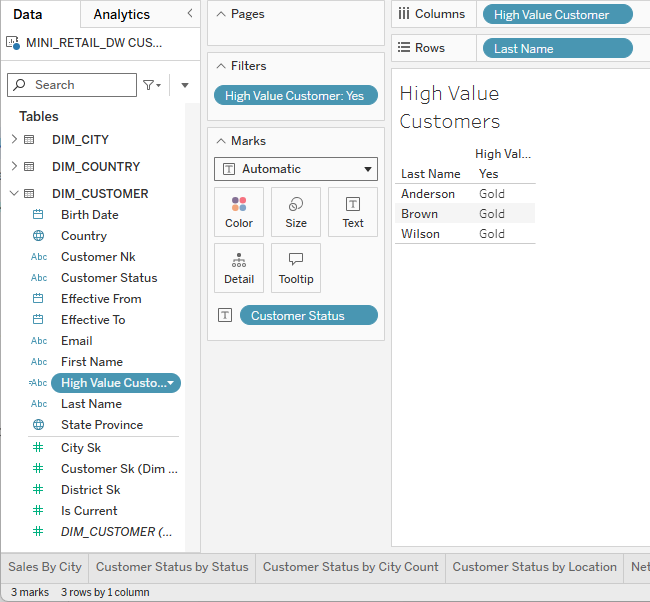Open the Color marks card
The width and height of the screenshot is (650, 602).
coord(239,212)
